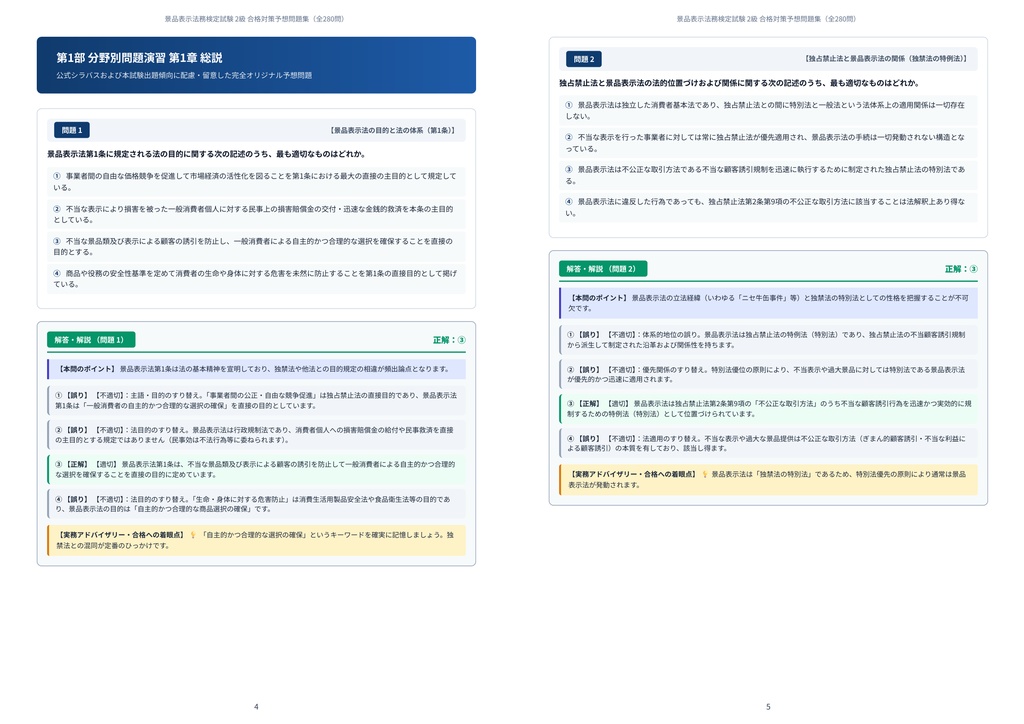Click question 2 point note 景品表示法の立法経緯（いわゆる「ニセ牛缶事件」等）
The image size is (1024, 724).
[769, 303]
